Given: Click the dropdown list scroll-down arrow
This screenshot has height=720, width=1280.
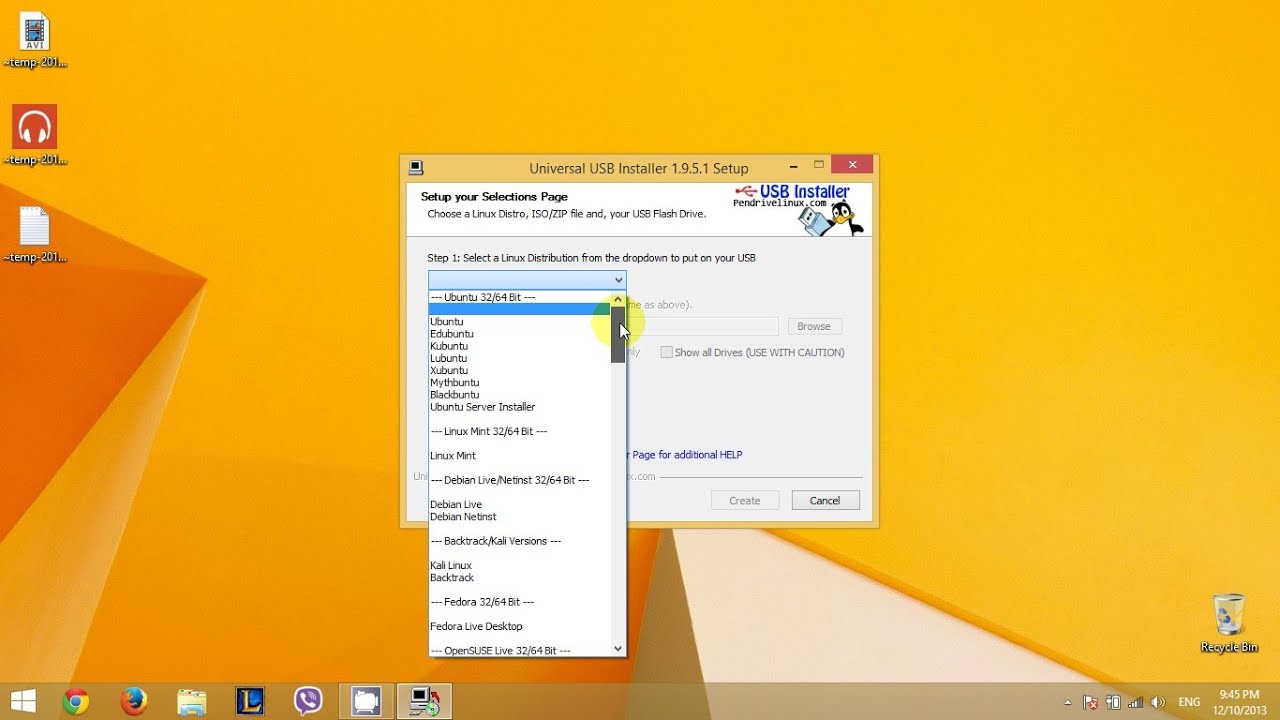Looking at the screenshot, I should click(x=618, y=648).
